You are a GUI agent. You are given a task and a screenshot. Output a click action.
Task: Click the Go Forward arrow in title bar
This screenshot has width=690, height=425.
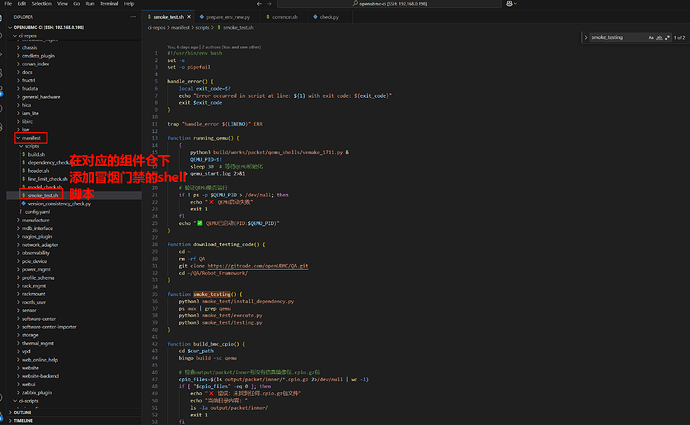pos(269,4)
